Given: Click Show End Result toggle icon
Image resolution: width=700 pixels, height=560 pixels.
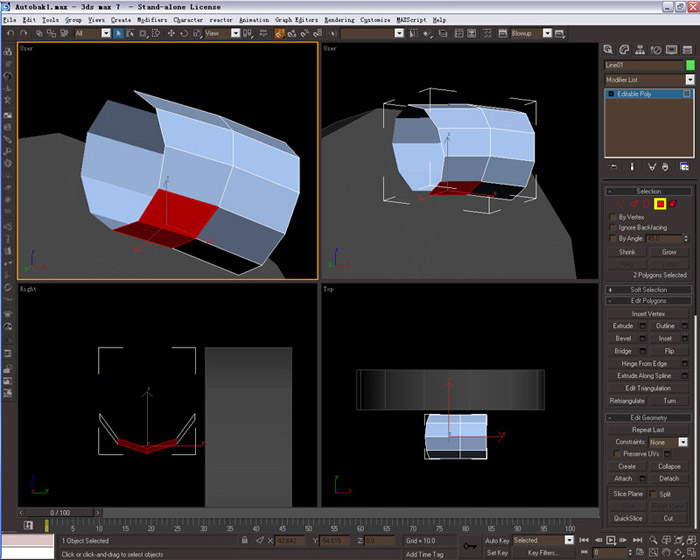Looking at the screenshot, I should coord(632,167).
